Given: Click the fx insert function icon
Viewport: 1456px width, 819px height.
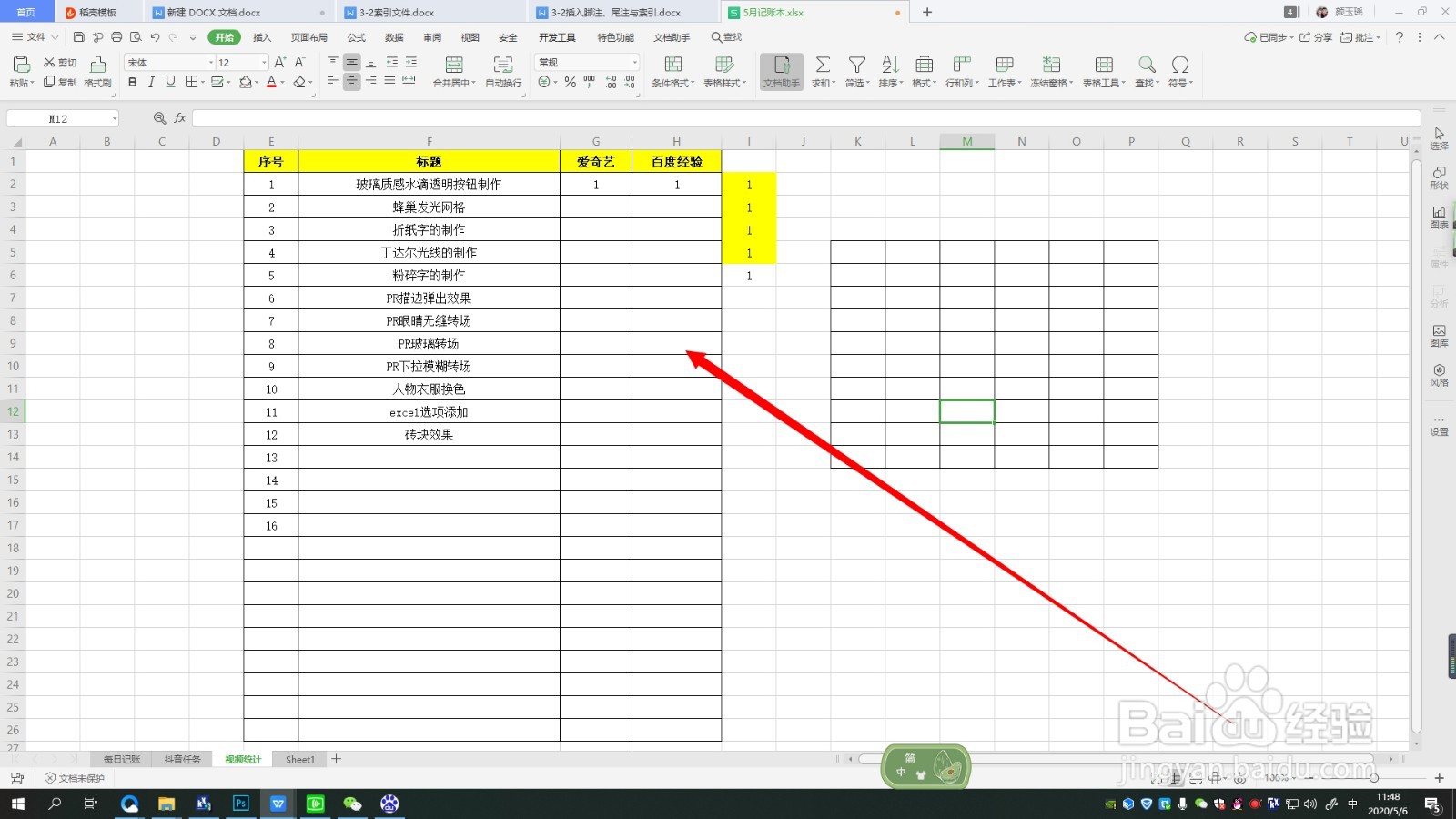Looking at the screenshot, I should (x=180, y=118).
